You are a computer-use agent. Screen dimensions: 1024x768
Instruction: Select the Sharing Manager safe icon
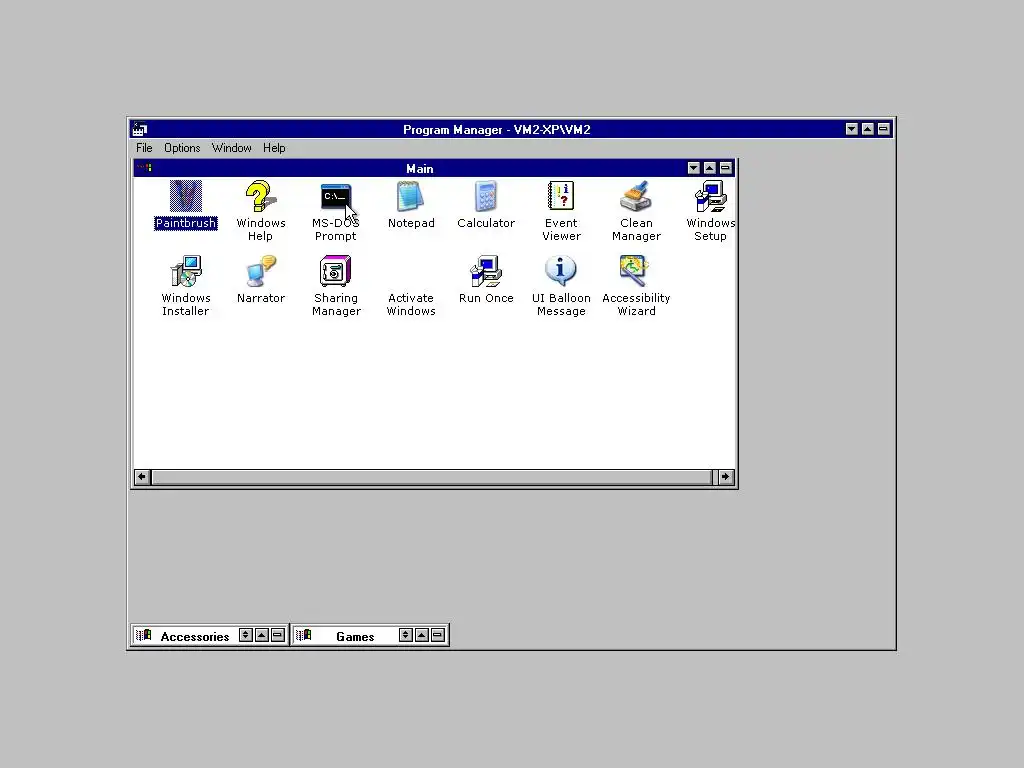pos(336,271)
